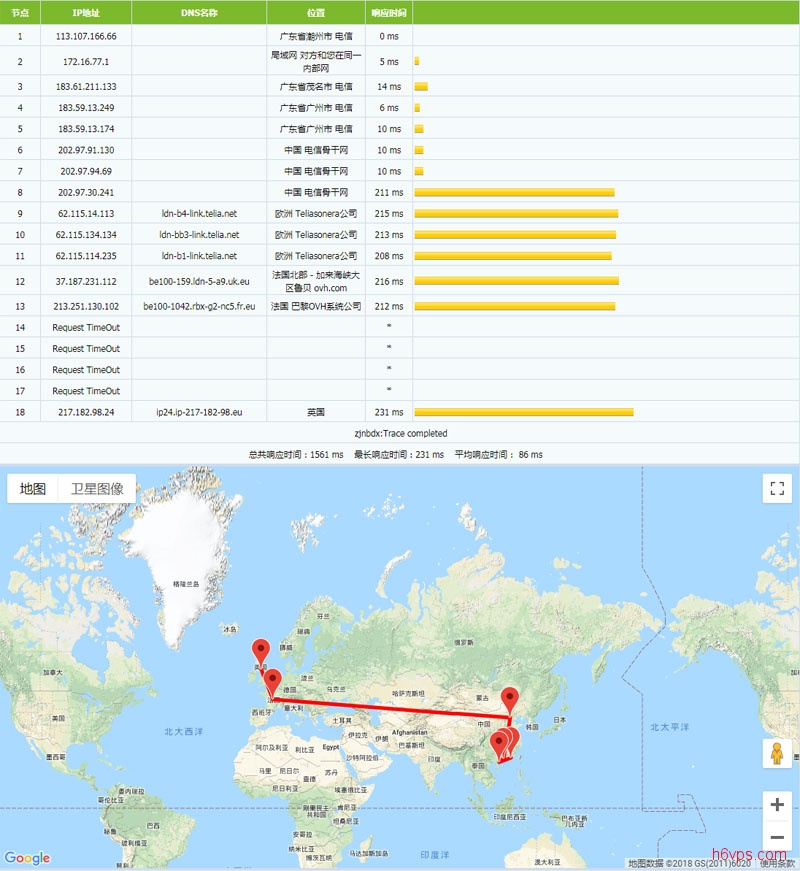The width and height of the screenshot is (800, 871).
Task: Select IP address 202.97.94.69
Action: pos(86,171)
